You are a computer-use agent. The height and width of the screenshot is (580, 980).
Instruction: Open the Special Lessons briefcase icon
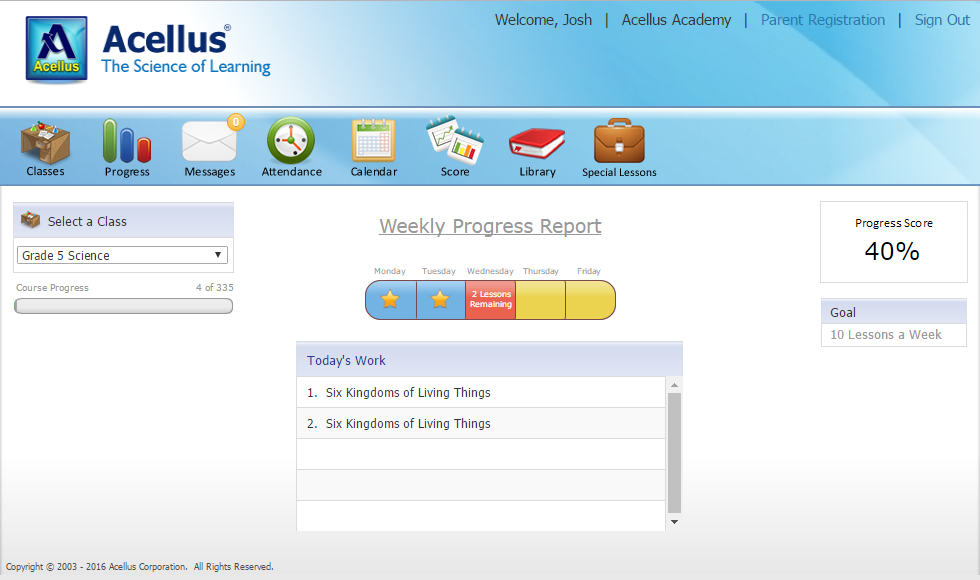click(x=619, y=143)
